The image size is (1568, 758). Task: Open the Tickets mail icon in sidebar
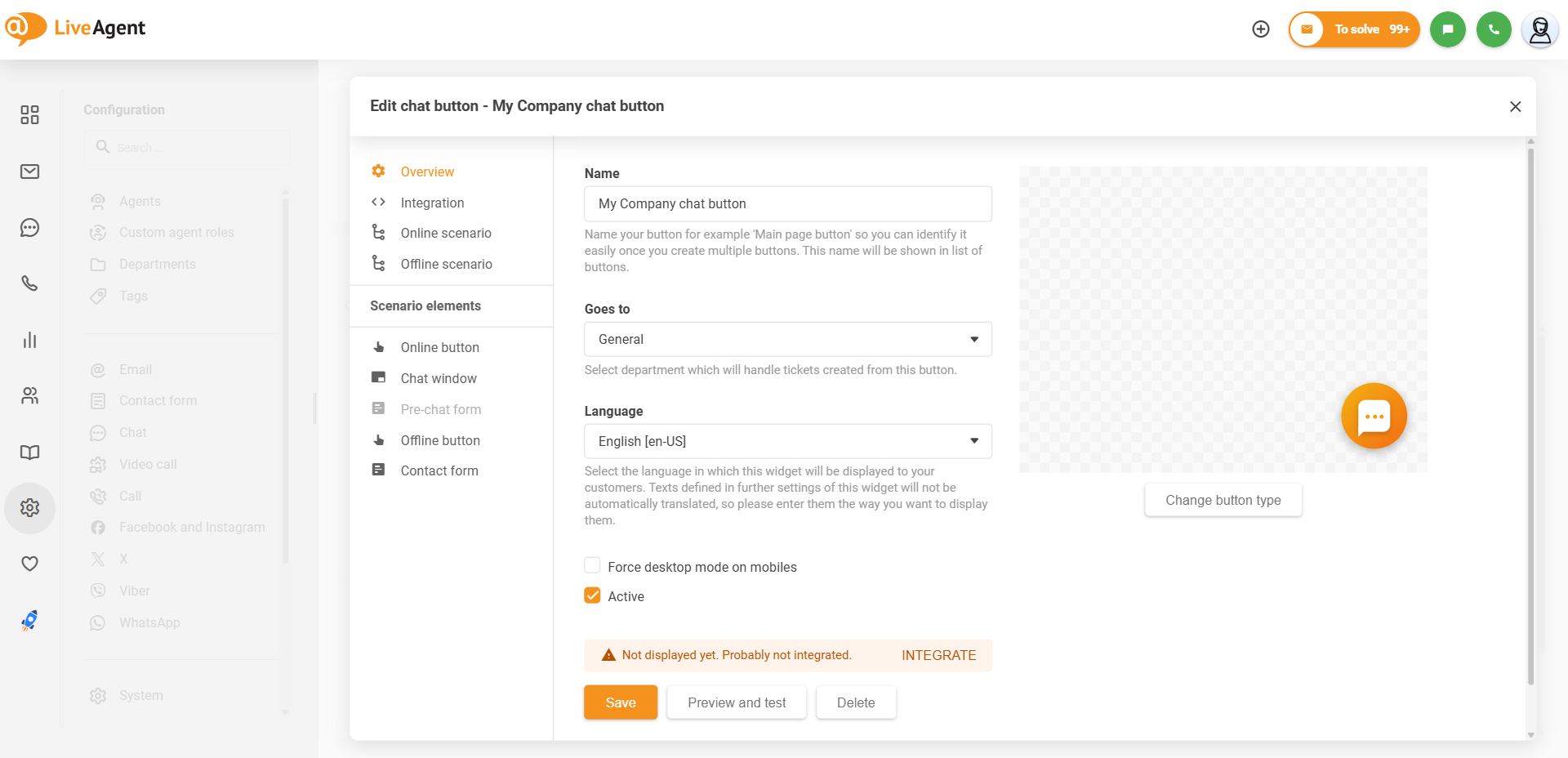(x=30, y=172)
